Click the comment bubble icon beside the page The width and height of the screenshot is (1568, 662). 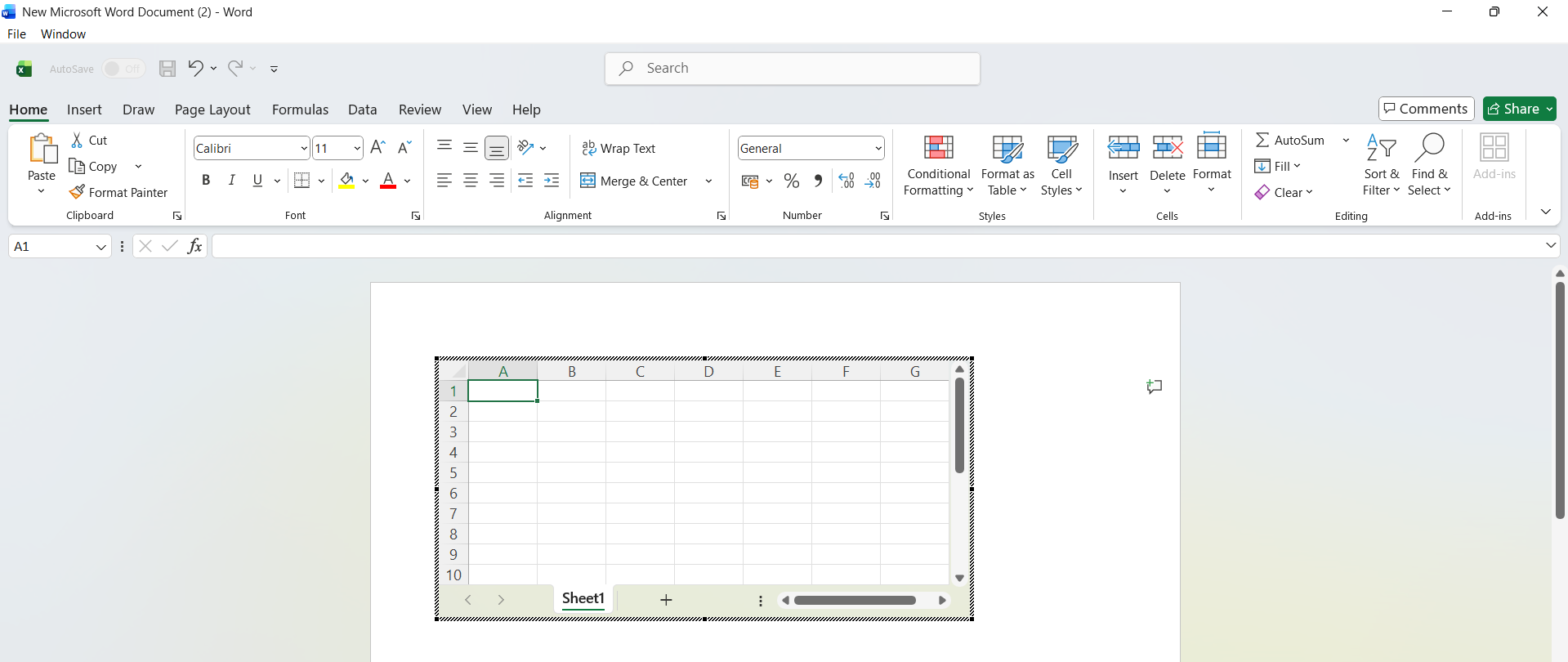(1154, 387)
